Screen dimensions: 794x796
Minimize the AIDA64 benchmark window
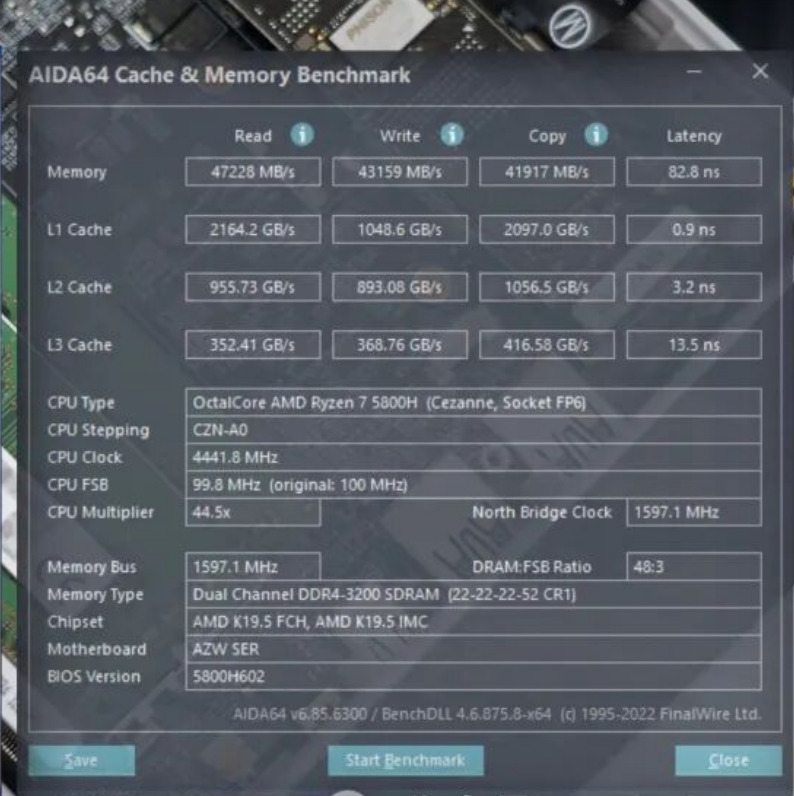pos(694,72)
